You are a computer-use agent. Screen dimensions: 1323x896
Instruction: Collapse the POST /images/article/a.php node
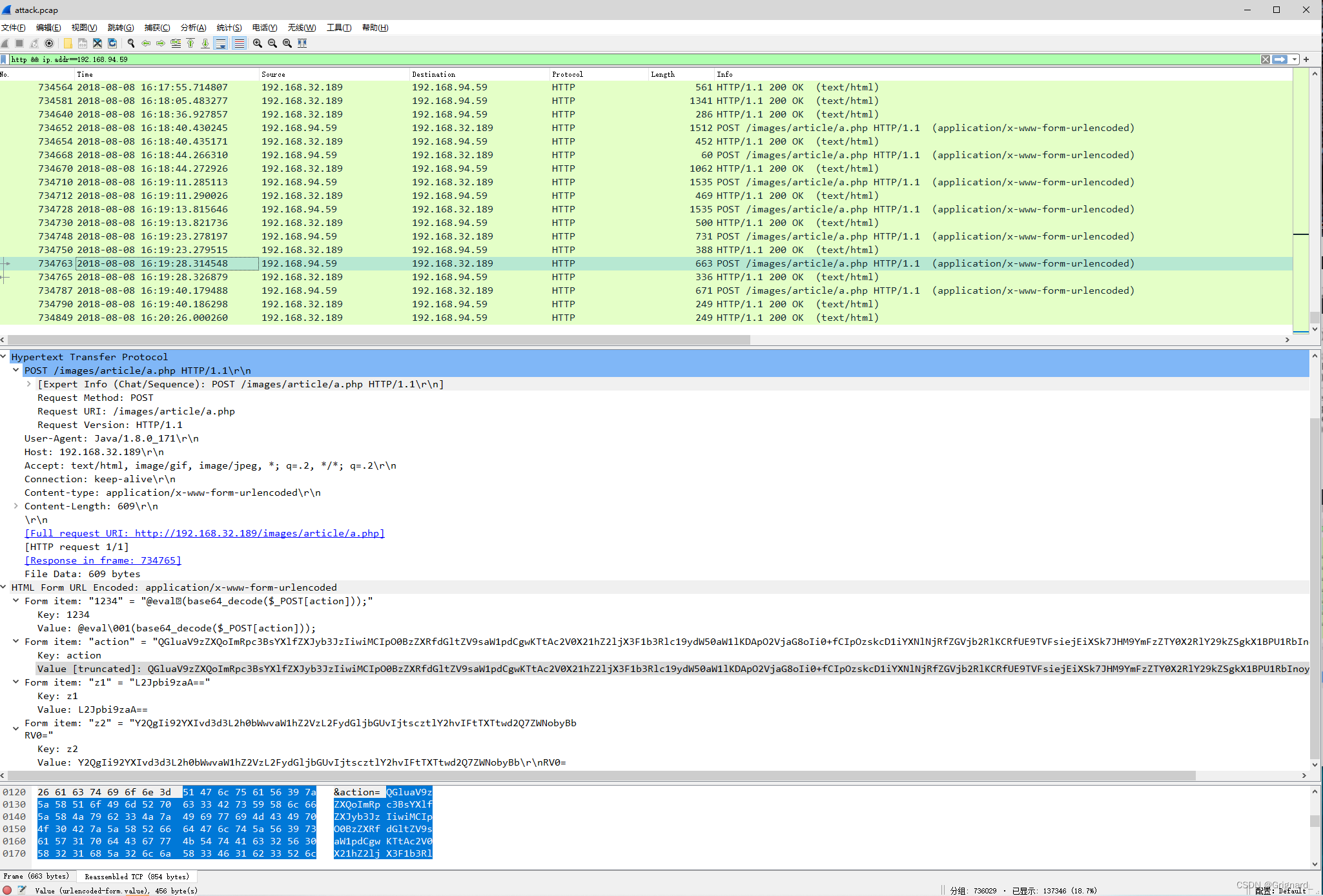tap(16, 370)
